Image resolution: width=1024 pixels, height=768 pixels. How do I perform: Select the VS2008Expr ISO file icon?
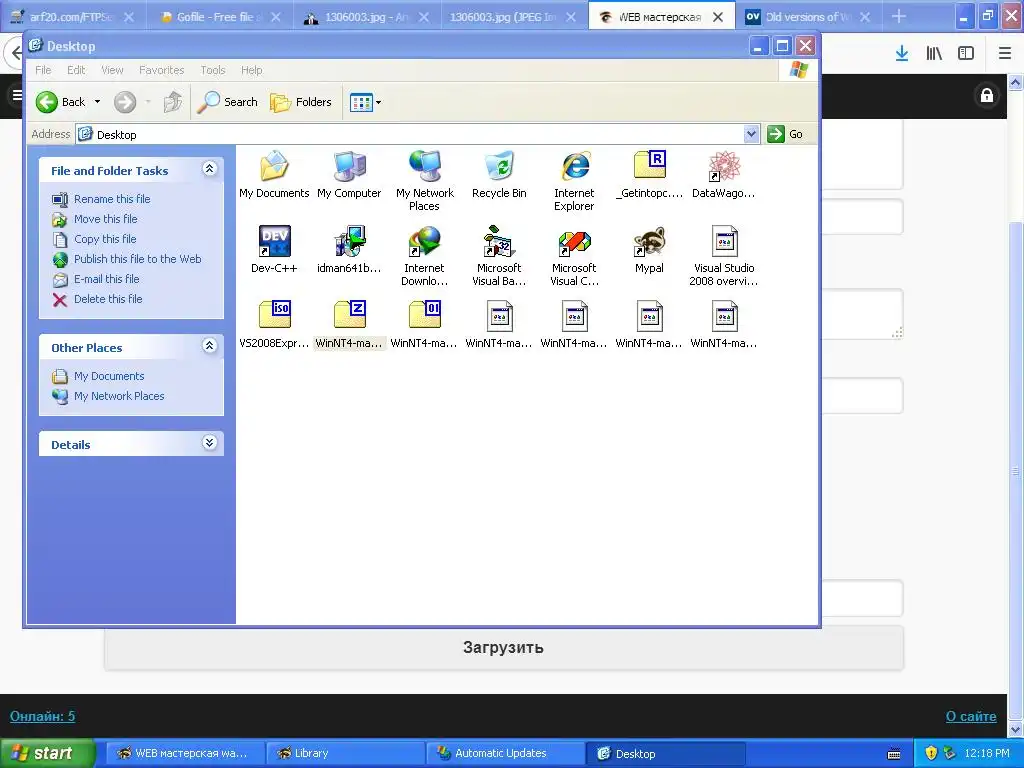(274, 324)
